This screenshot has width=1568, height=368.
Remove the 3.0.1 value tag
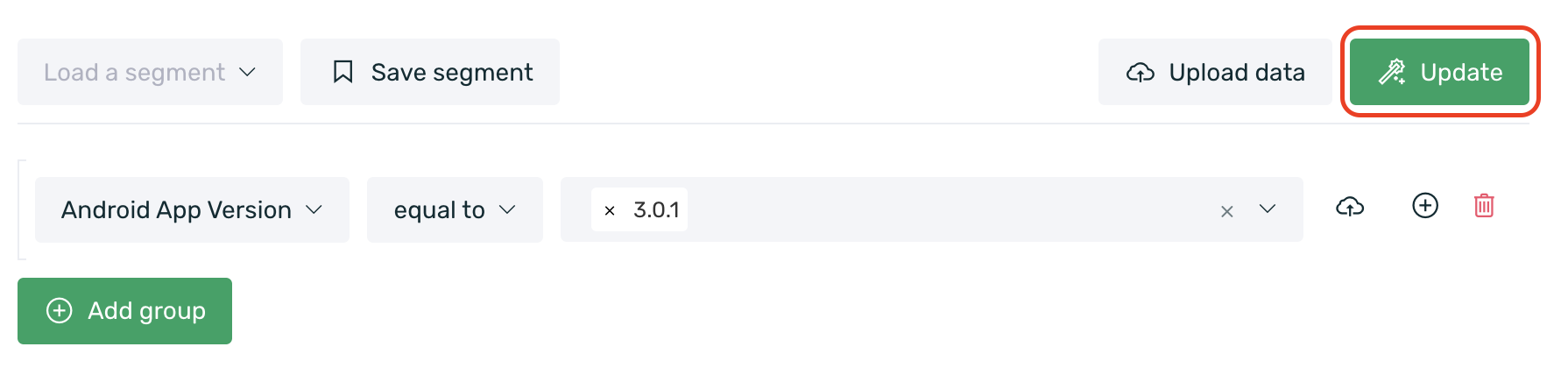click(x=610, y=210)
